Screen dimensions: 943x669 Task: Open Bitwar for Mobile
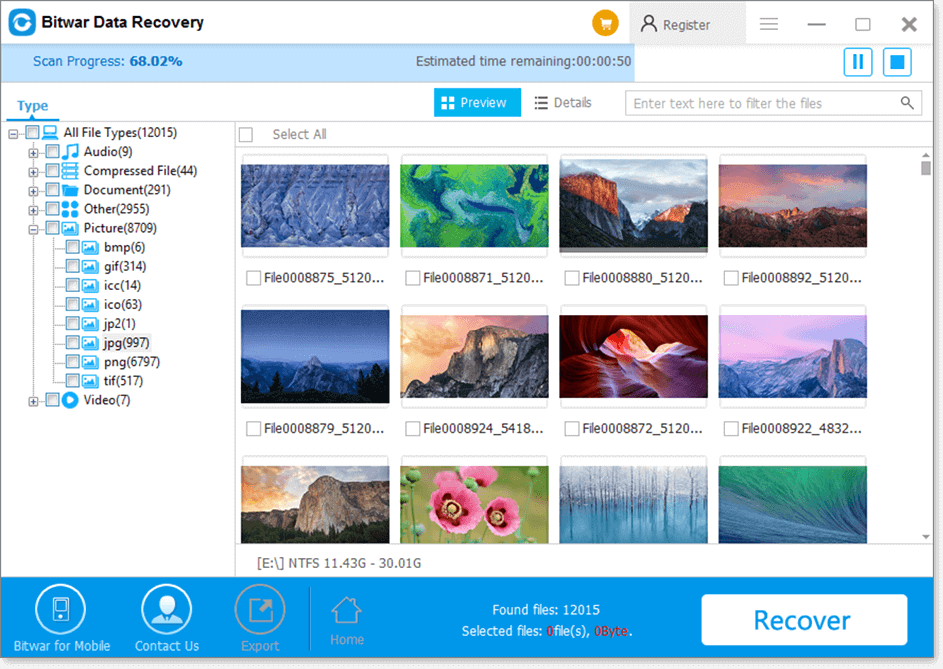point(61,610)
